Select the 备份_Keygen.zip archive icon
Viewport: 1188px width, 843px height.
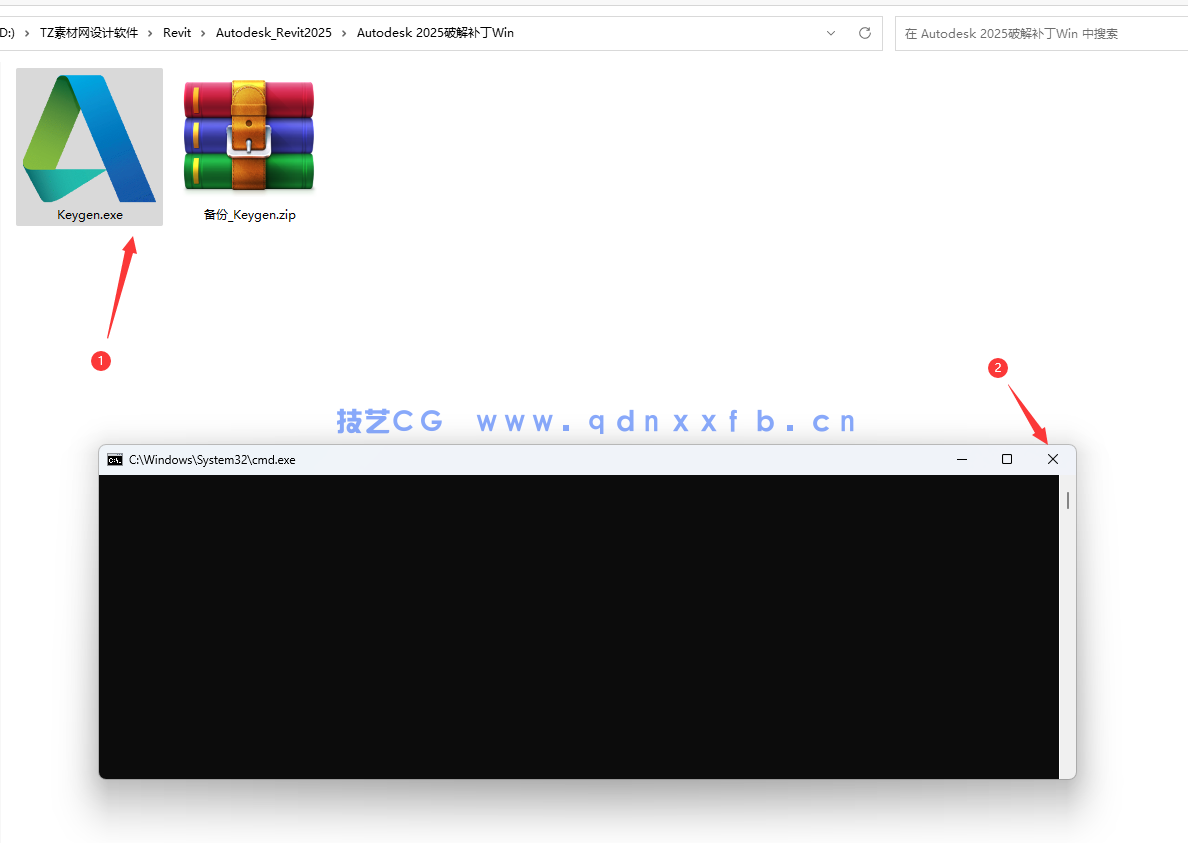pyautogui.click(x=249, y=135)
